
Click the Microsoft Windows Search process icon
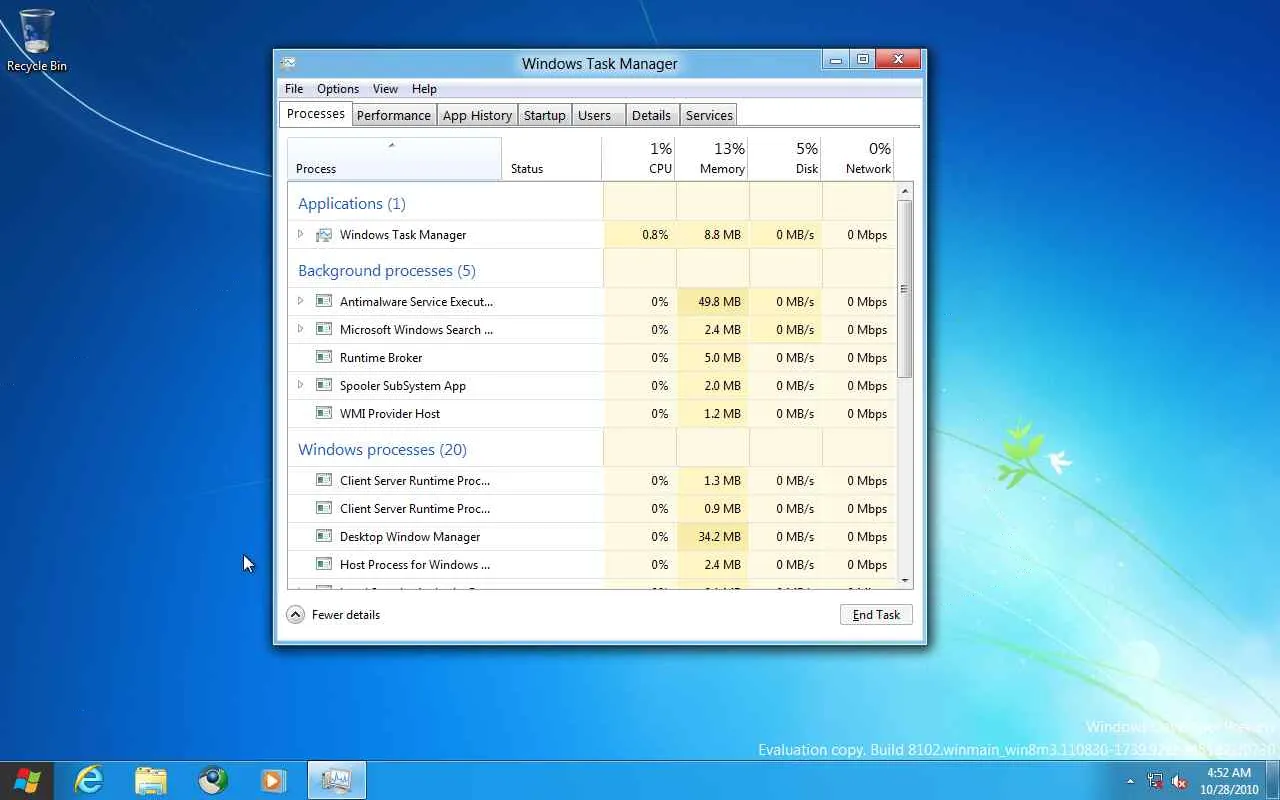324,329
